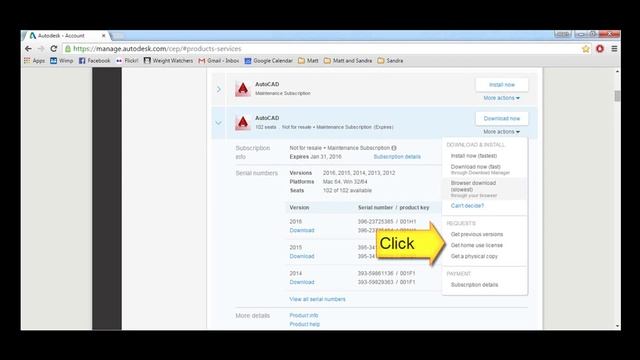Viewport: 640px width, 360px height.
Task: Open the Matt bookmarks folder
Action: pyautogui.click(x=308, y=60)
